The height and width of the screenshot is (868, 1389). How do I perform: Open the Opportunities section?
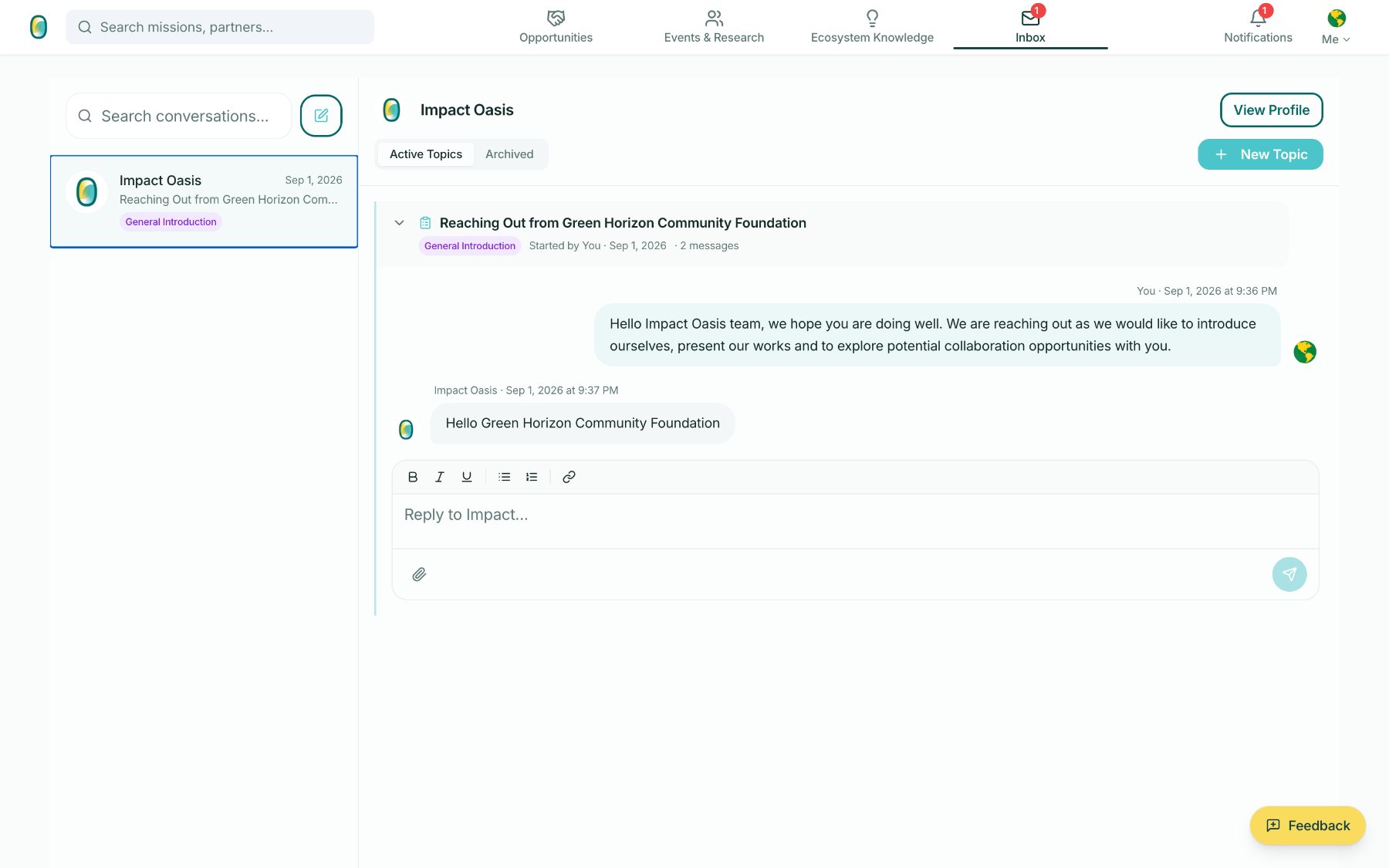pos(556,27)
